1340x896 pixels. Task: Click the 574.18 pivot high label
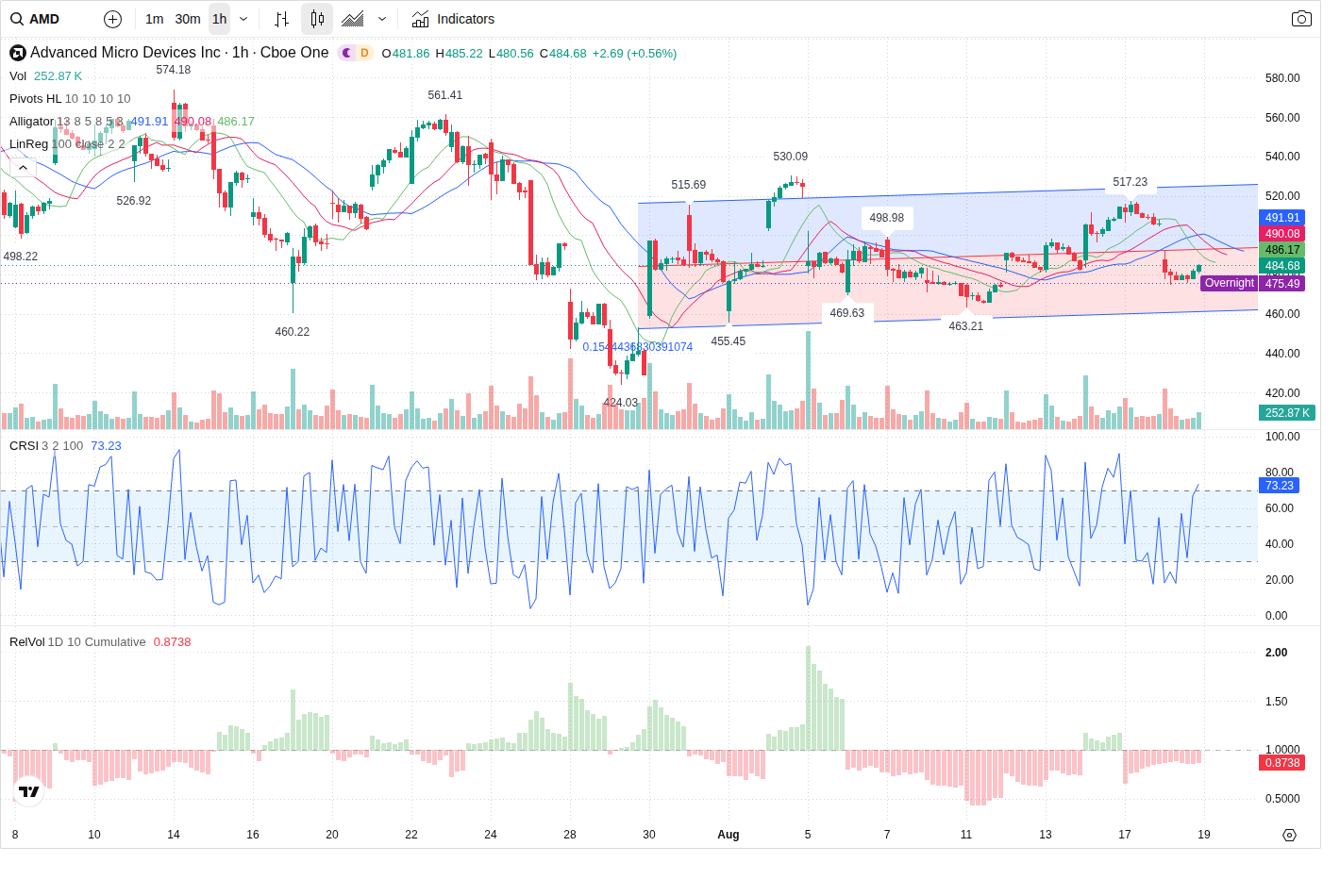click(174, 70)
